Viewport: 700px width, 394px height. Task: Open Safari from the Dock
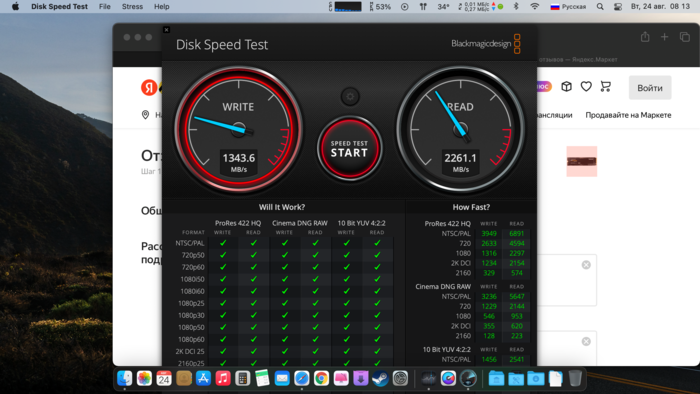point(301,378)
